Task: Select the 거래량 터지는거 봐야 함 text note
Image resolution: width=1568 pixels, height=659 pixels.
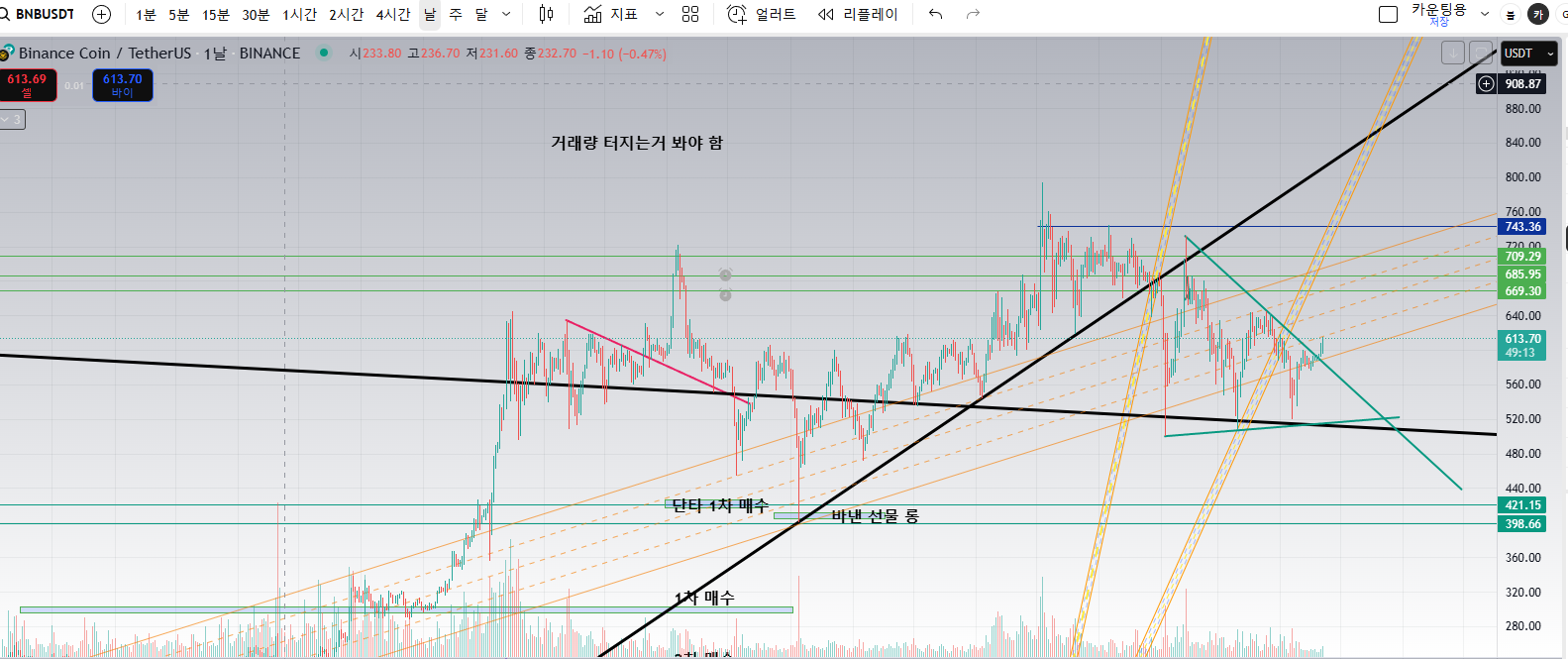Action: pos(637,143)
